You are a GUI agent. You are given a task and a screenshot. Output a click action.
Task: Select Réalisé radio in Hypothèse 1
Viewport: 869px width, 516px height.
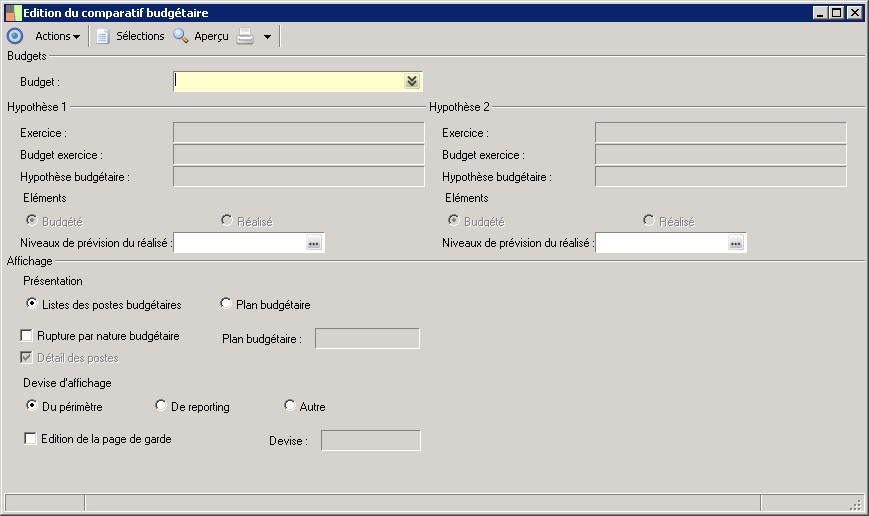pyautogui.click(x=226, y=220)
